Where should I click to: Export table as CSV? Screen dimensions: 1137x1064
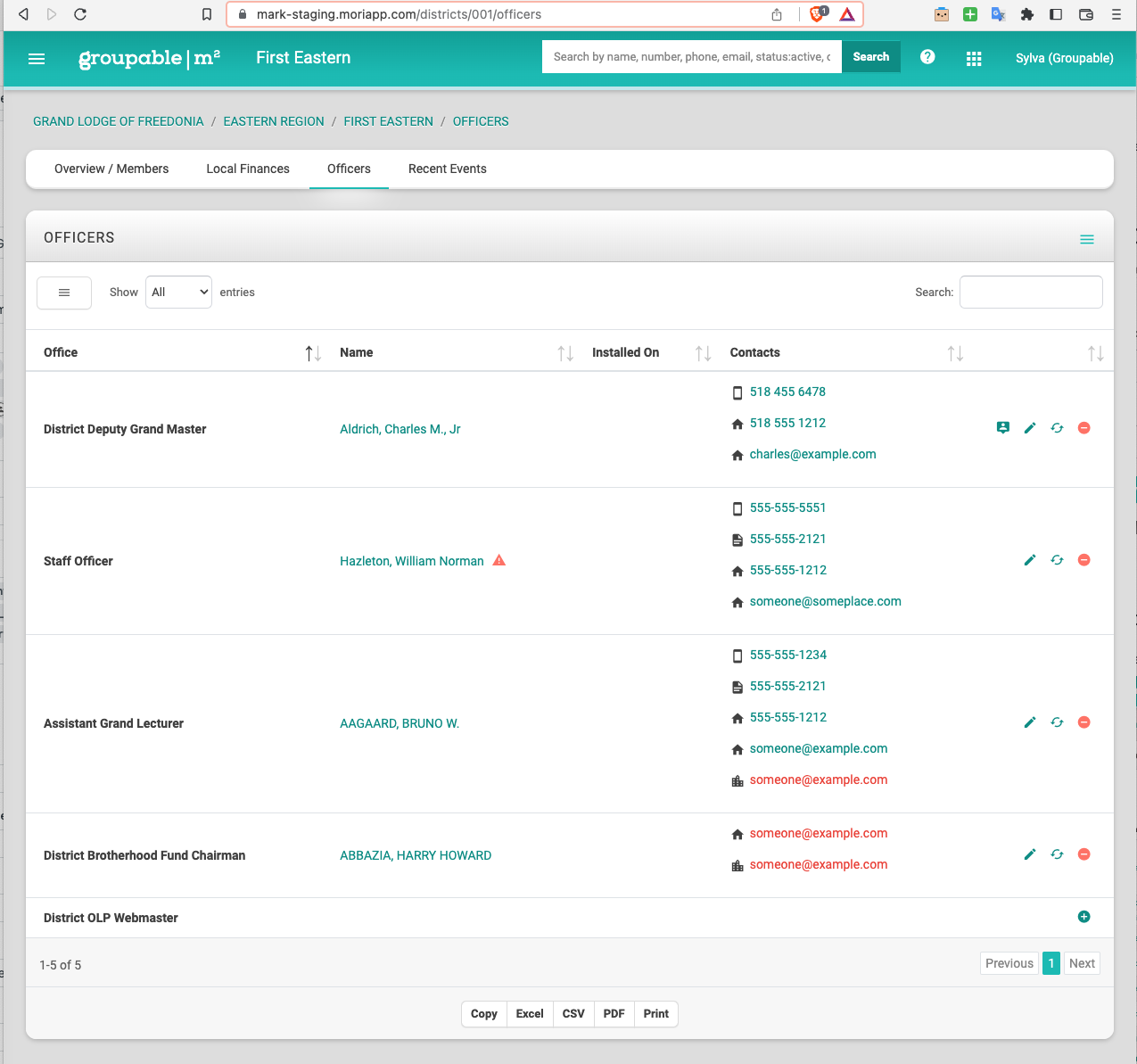[x=573, y=1014]
